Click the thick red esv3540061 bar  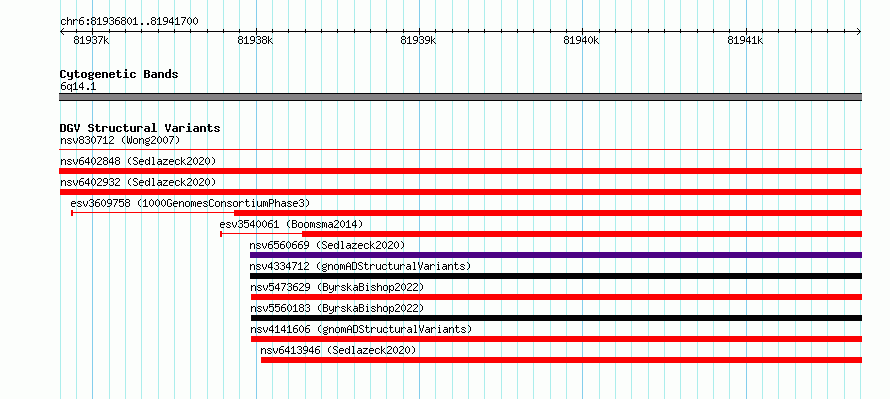click(x=582, y=234)
